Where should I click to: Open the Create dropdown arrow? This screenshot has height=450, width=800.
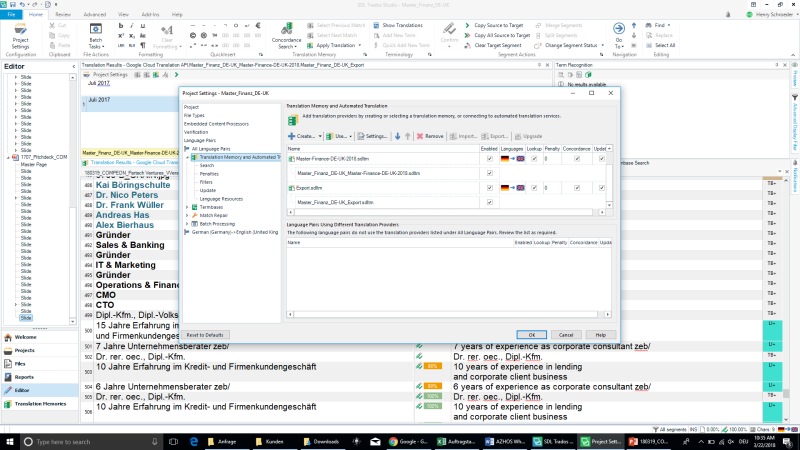pos(320,136)
